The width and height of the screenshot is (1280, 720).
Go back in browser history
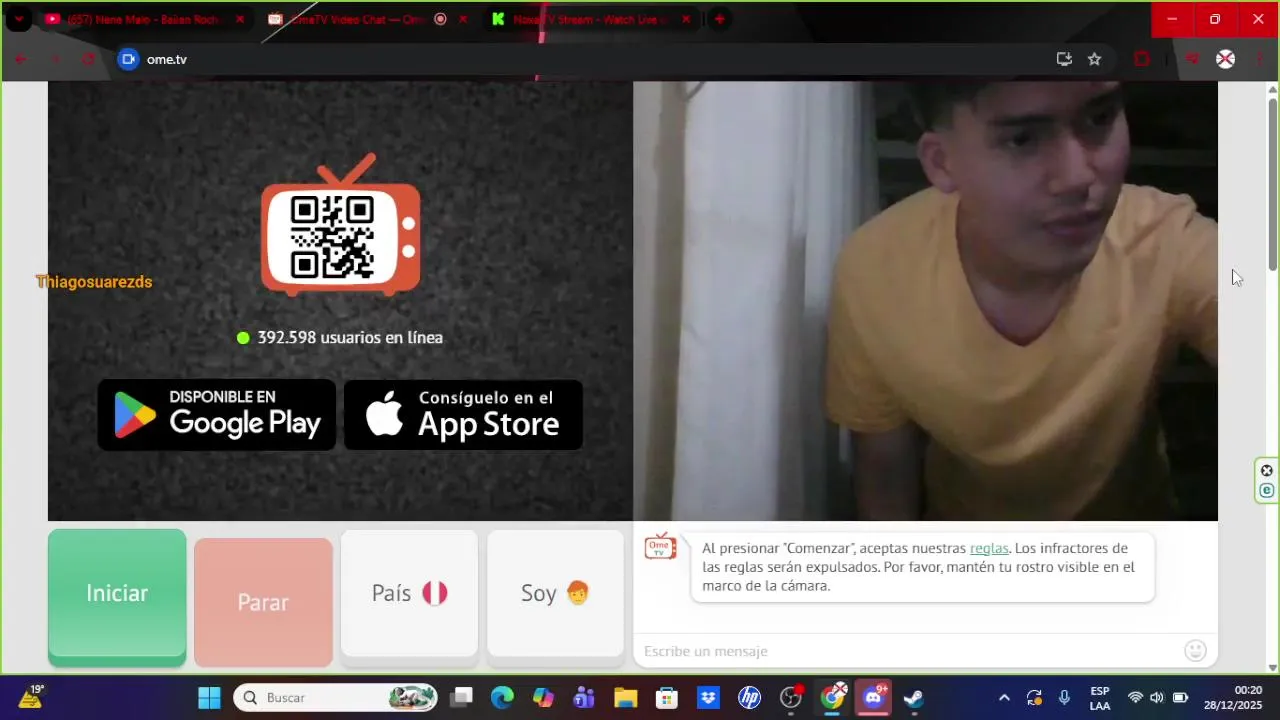coord(20,59)
